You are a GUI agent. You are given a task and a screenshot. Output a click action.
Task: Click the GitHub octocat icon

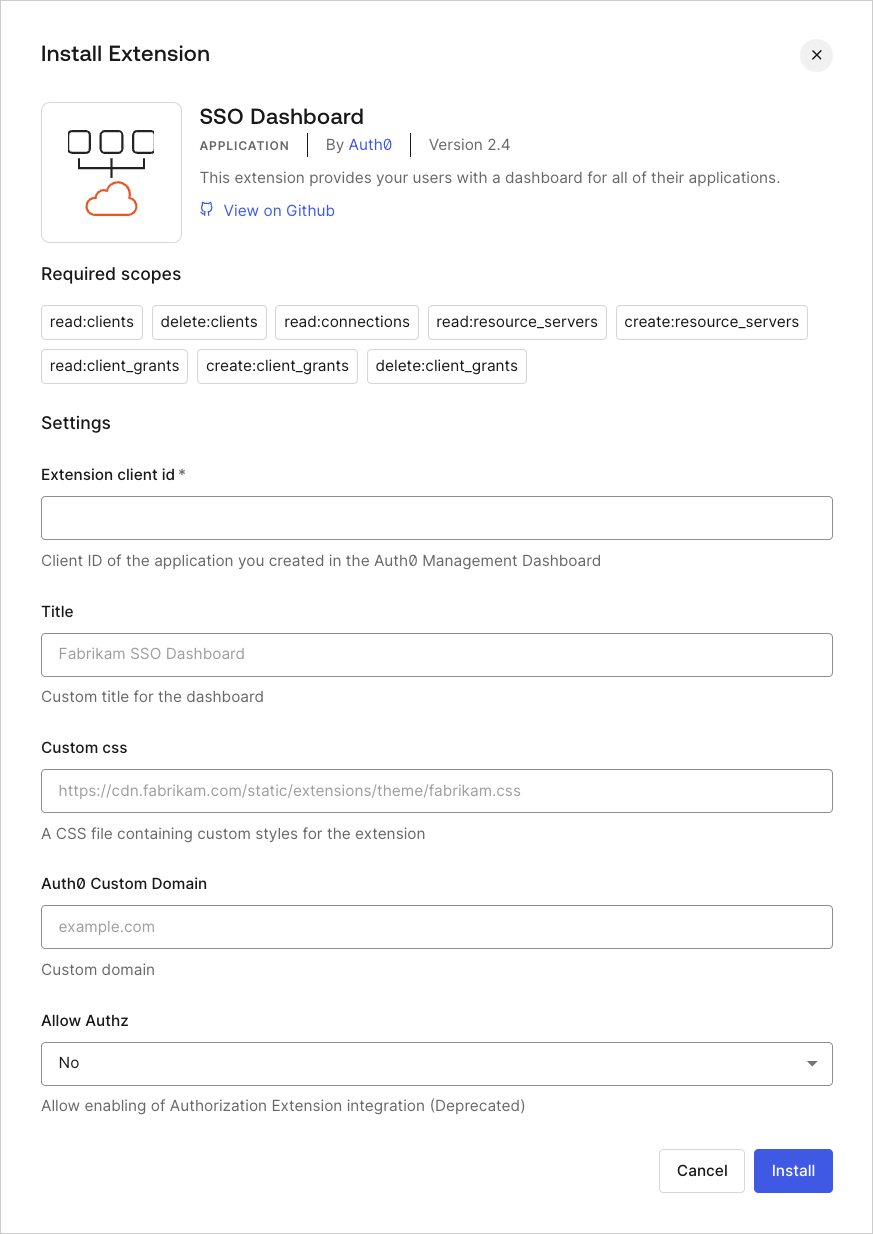click(207, 210)
